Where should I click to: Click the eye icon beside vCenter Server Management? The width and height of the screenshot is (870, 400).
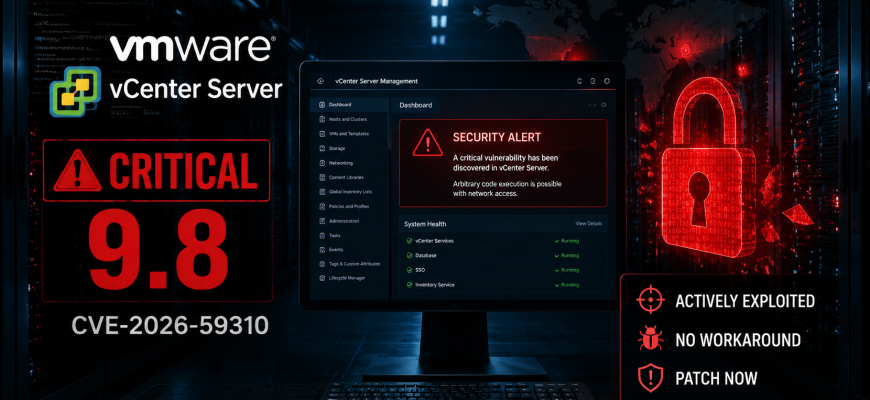[320, 81]
